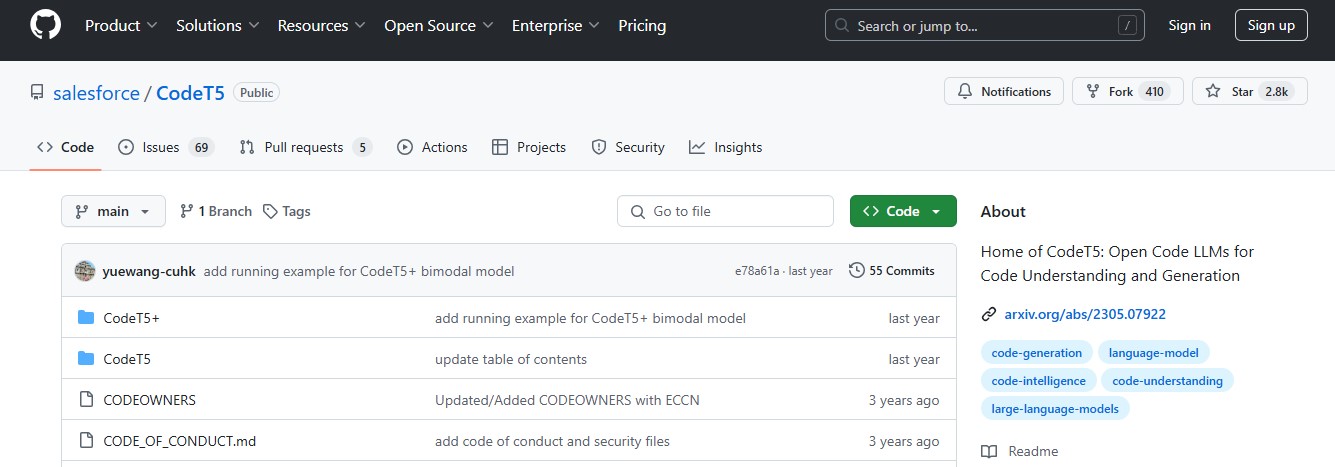
Task: Open the salesforce organization link
Action: [x=96, y=93]
